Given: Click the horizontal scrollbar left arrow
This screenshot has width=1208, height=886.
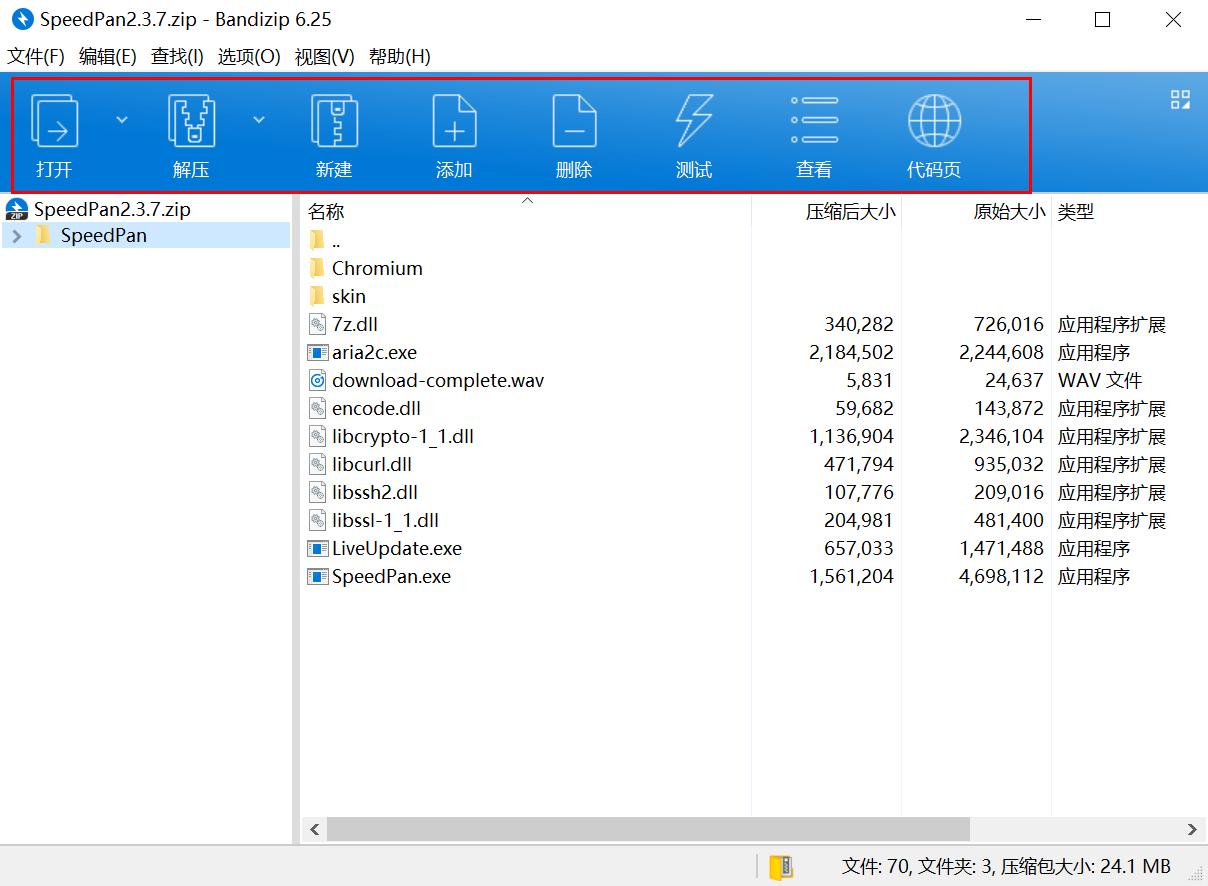Looking at the screenshot, I should point(313,829).
